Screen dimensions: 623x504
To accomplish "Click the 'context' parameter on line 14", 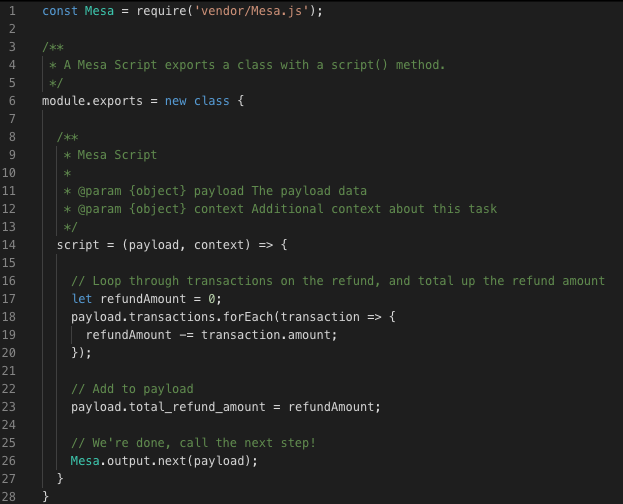I will 219,245.
